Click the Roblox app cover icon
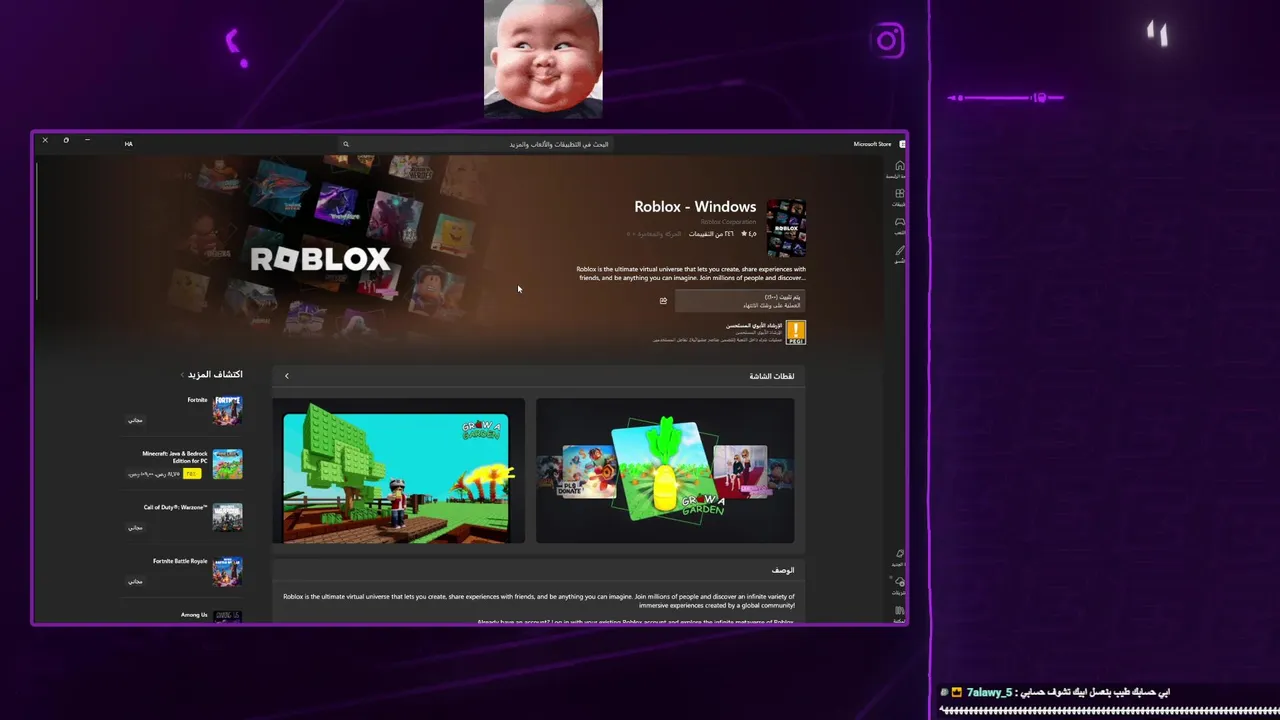The width and height of the screenshot is (1280, 720). [x=786, y=228]
